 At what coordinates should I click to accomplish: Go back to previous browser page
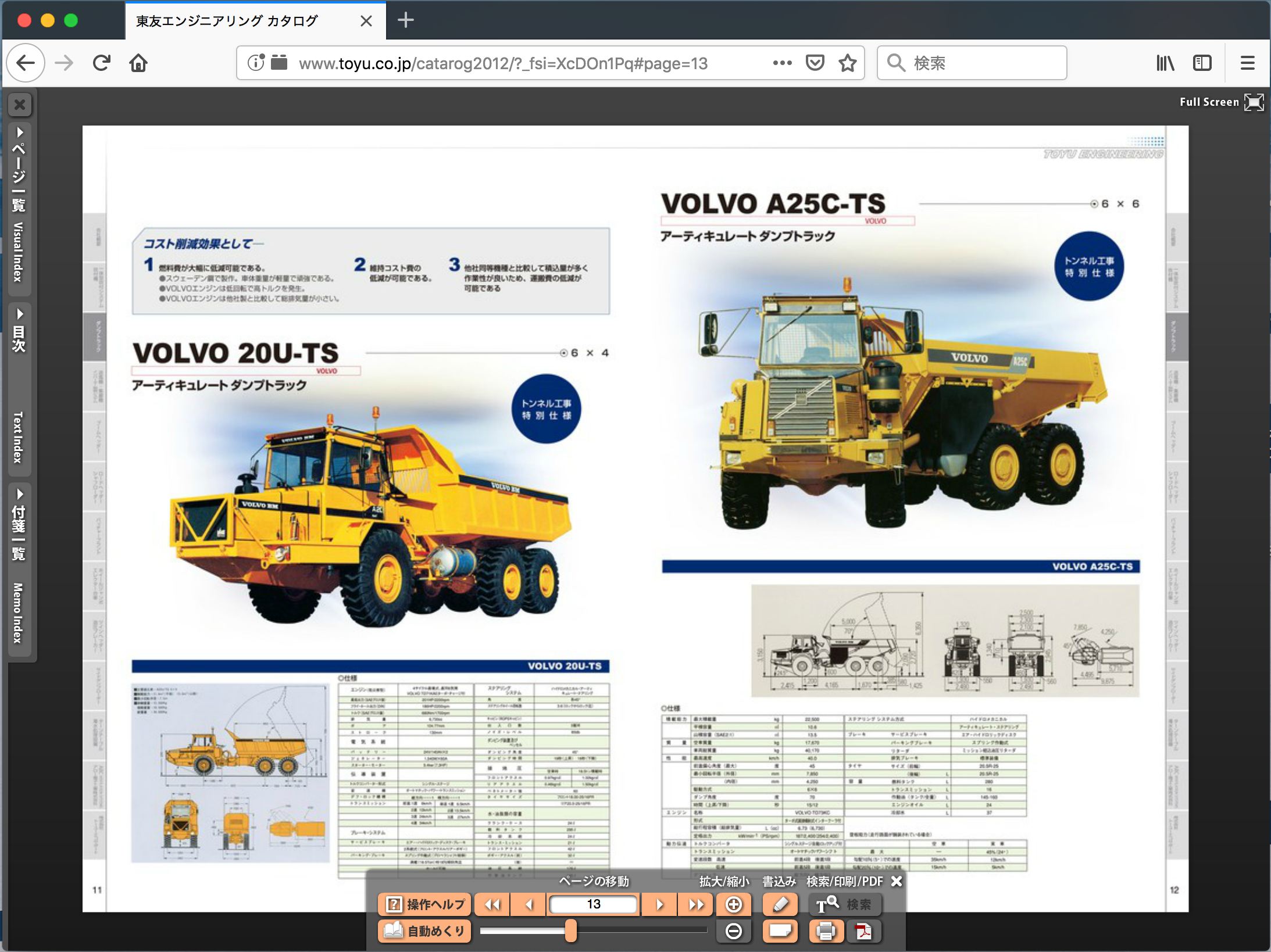pos(26,63)
